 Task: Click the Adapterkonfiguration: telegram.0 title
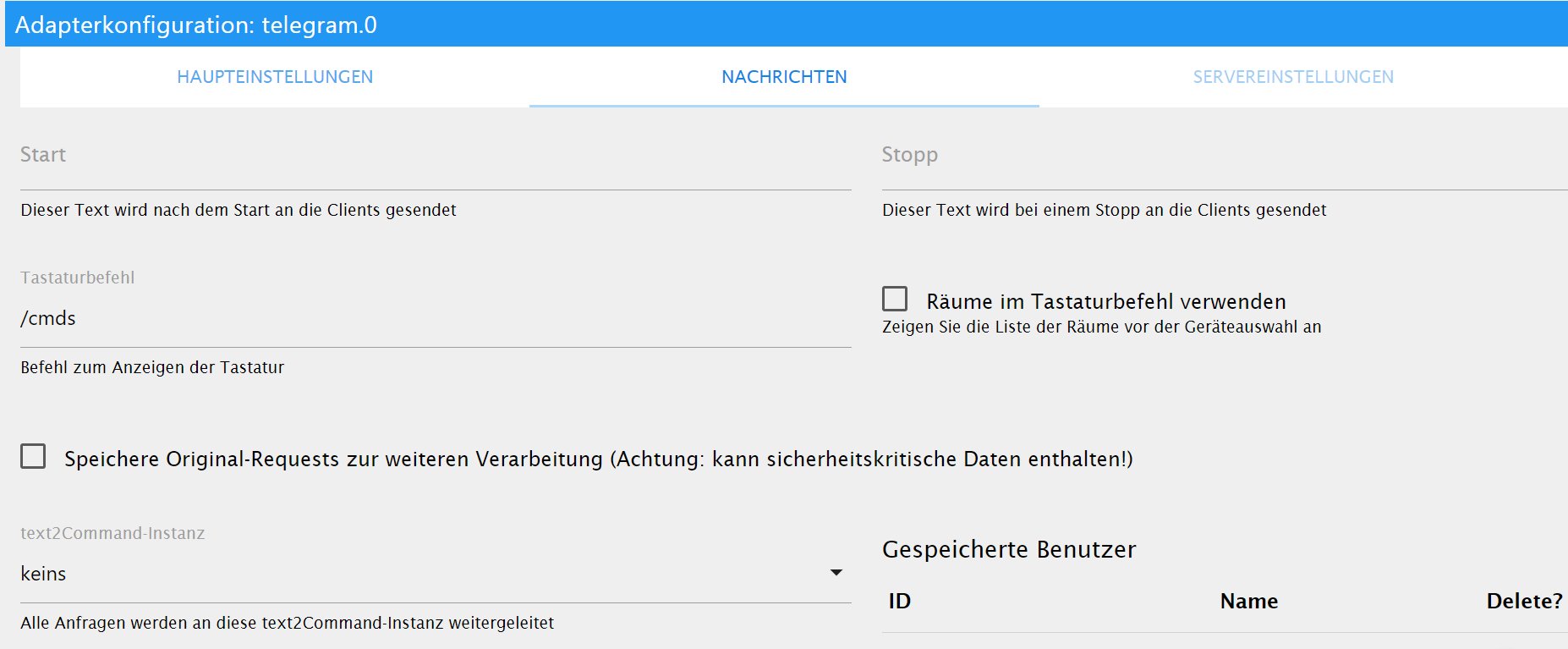tap(196, 25)
